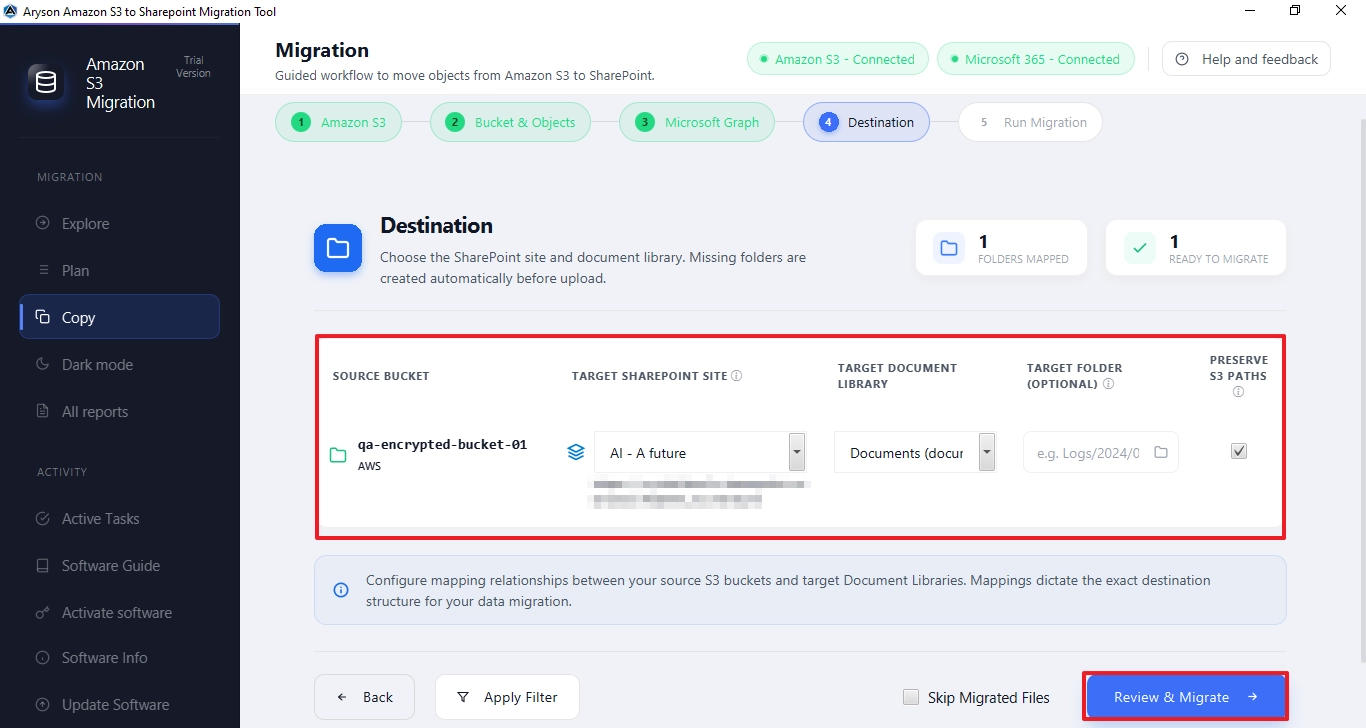Click the Back button
Screen dimensions: 1366x728
365,697
